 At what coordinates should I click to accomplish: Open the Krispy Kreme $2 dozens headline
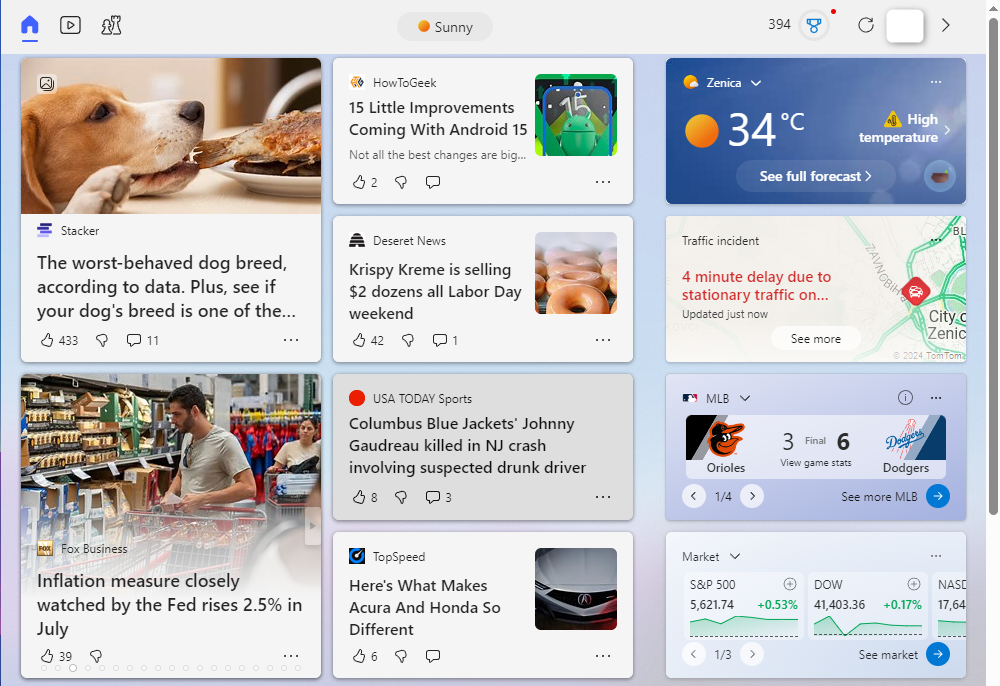436,291
